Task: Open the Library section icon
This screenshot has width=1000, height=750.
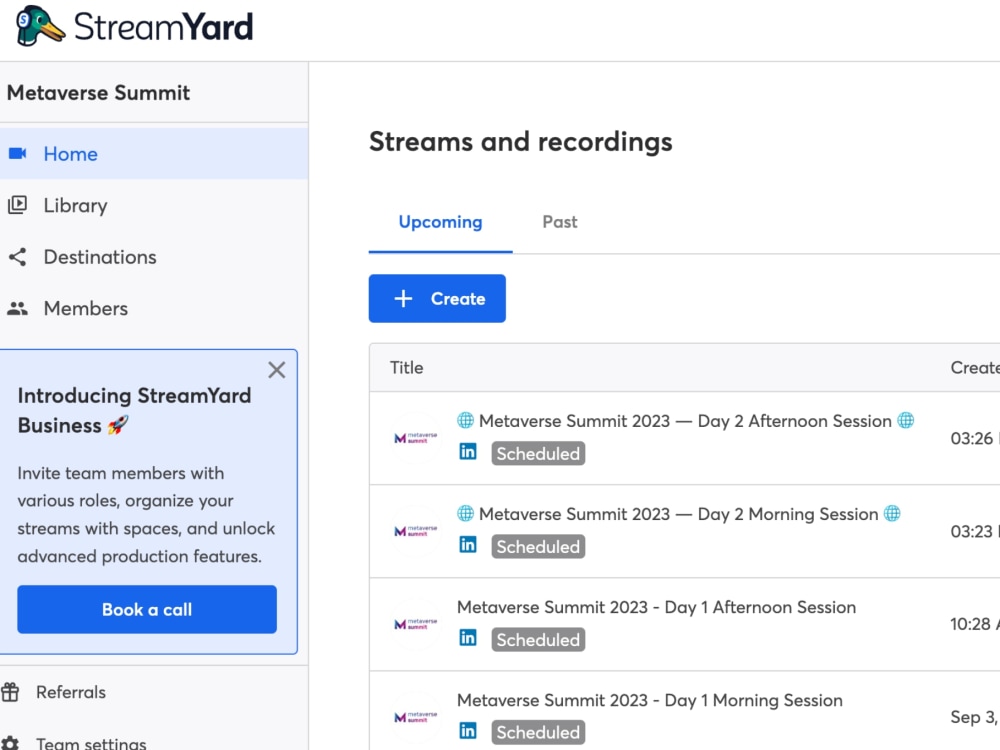Action: tap(17, 205)
